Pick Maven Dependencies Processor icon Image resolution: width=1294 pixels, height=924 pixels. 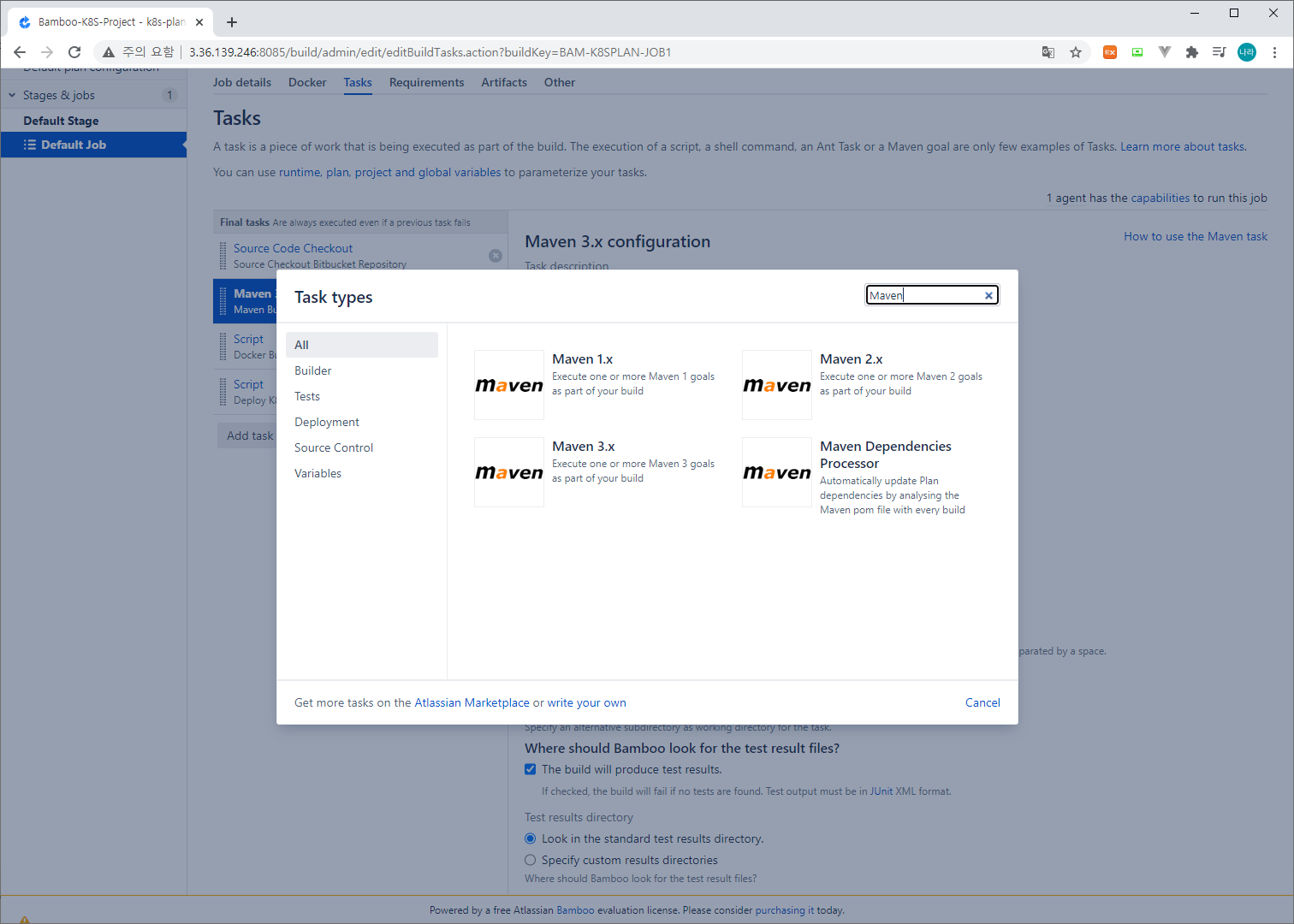pyautogui.click(x=777, y=472)
